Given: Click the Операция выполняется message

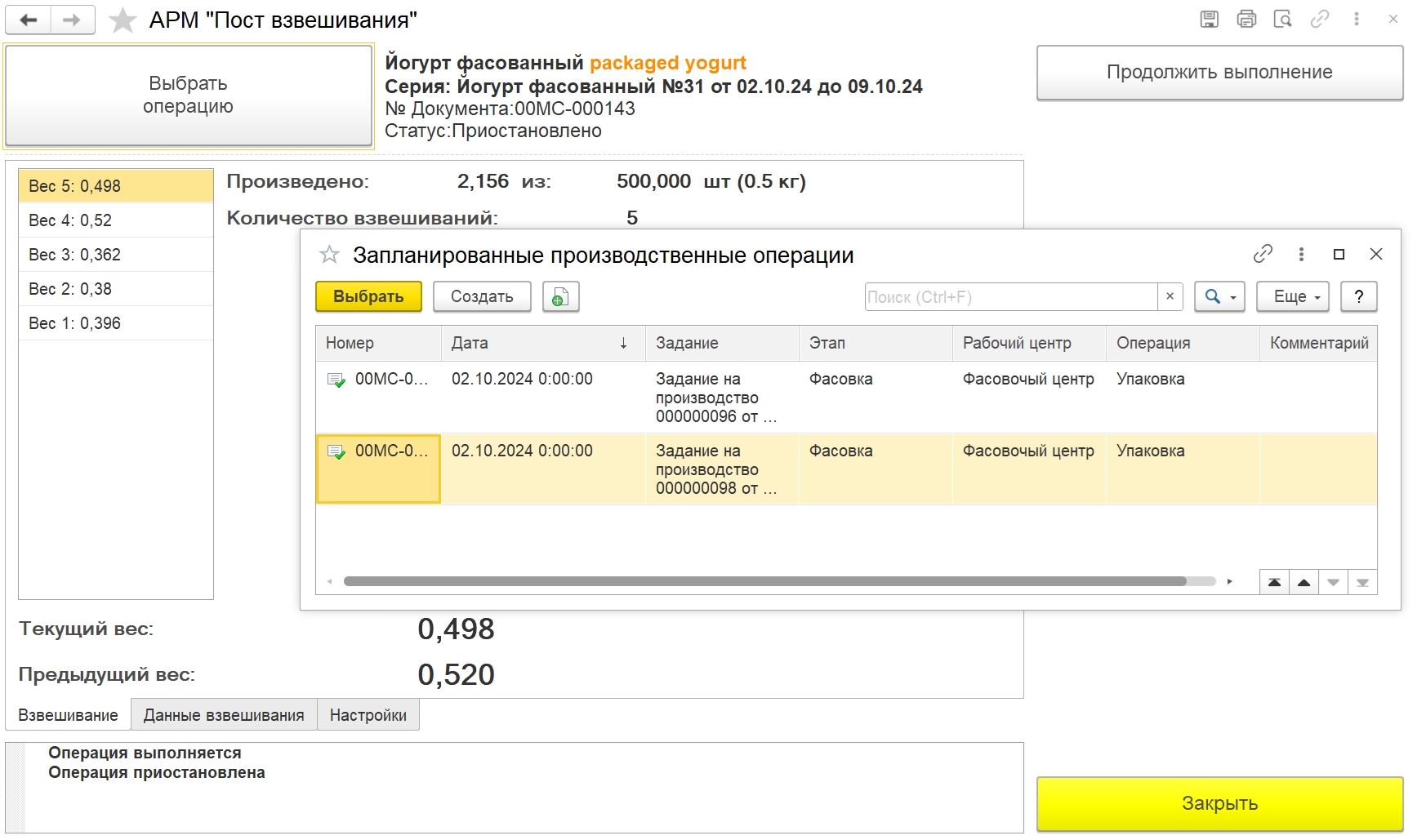Looking at the screenshot, I should 145,753.
